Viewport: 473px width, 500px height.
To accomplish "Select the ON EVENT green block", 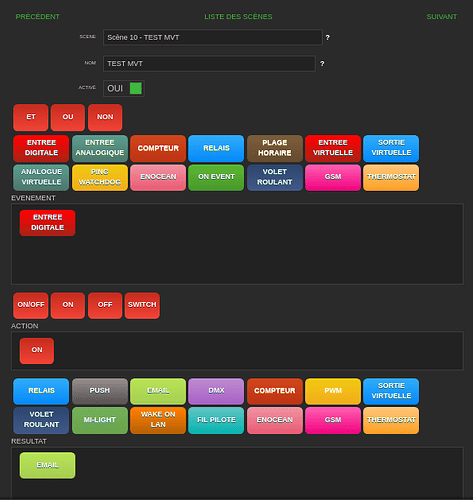I will 216,177.
